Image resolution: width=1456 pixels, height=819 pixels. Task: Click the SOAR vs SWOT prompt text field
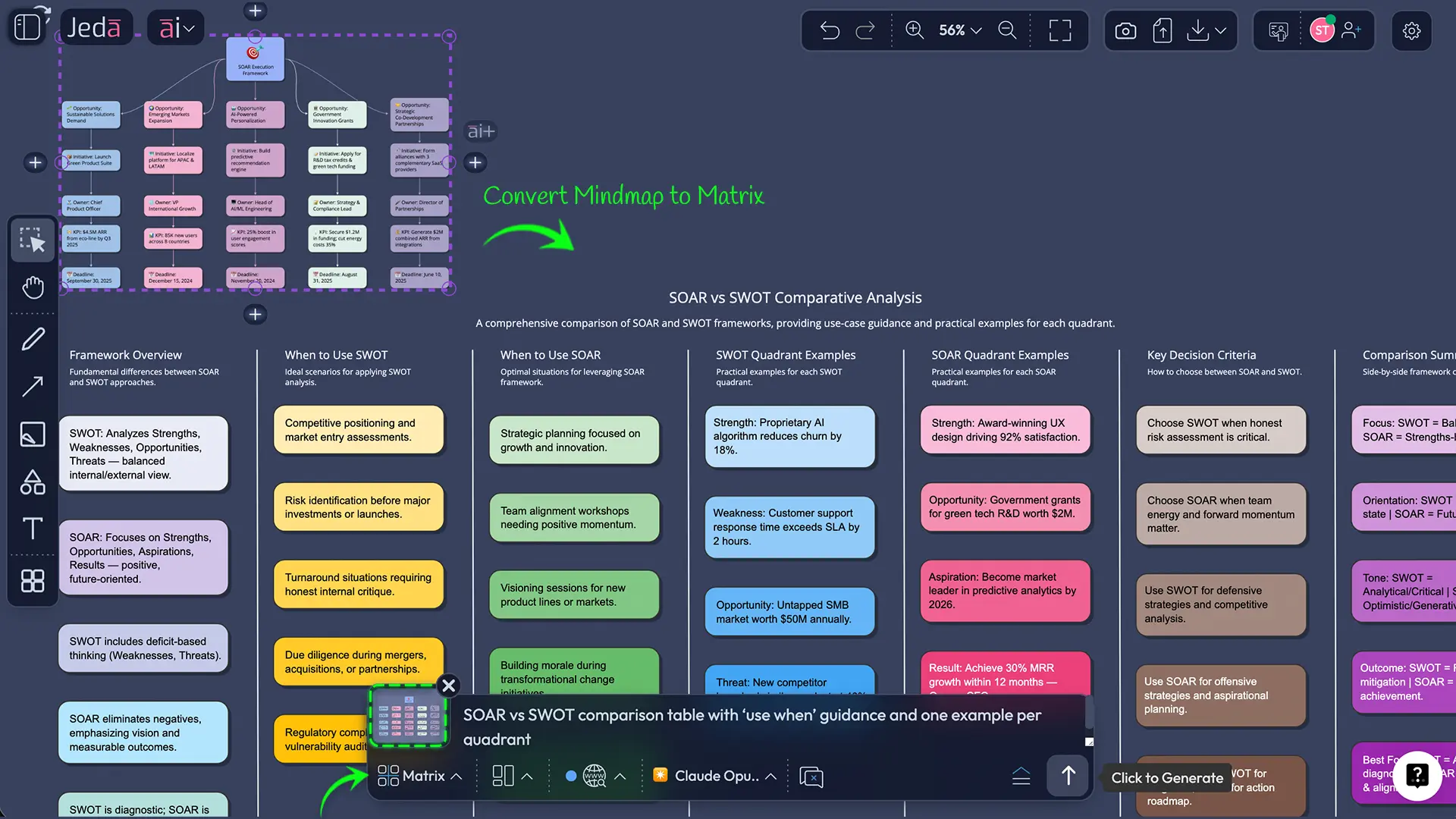751,726
